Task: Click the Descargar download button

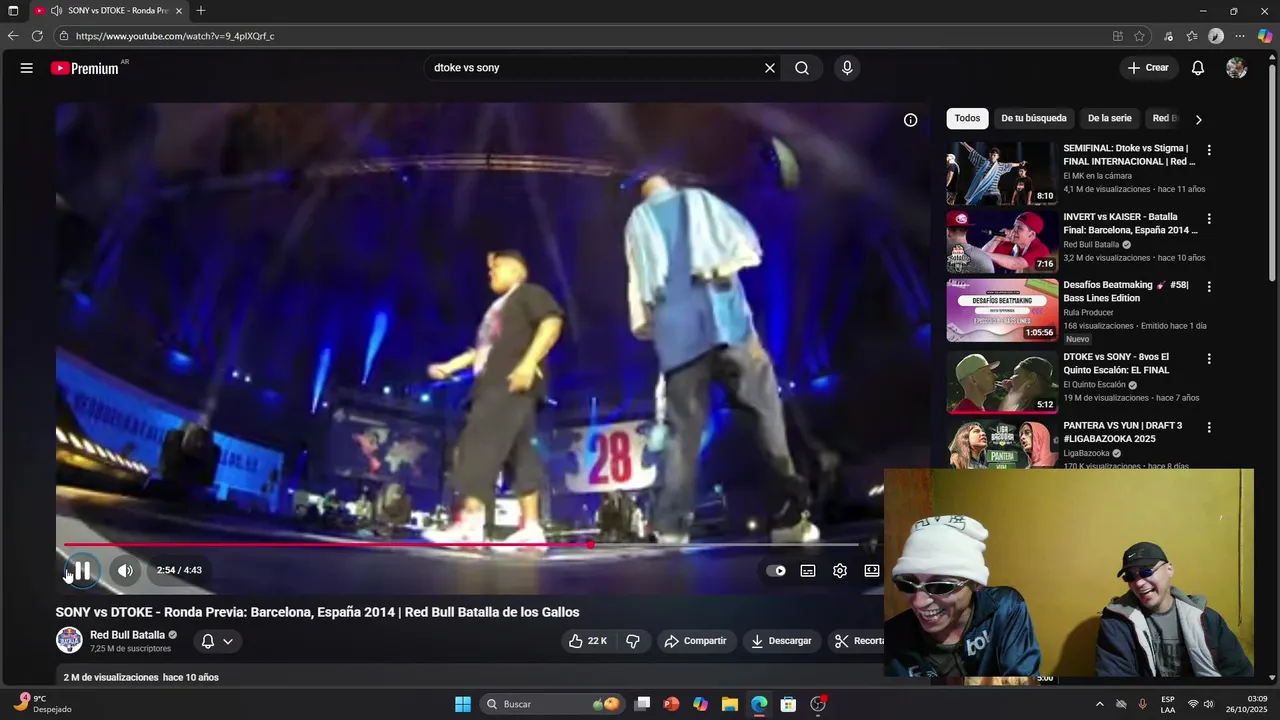Action: click(782, 641)
